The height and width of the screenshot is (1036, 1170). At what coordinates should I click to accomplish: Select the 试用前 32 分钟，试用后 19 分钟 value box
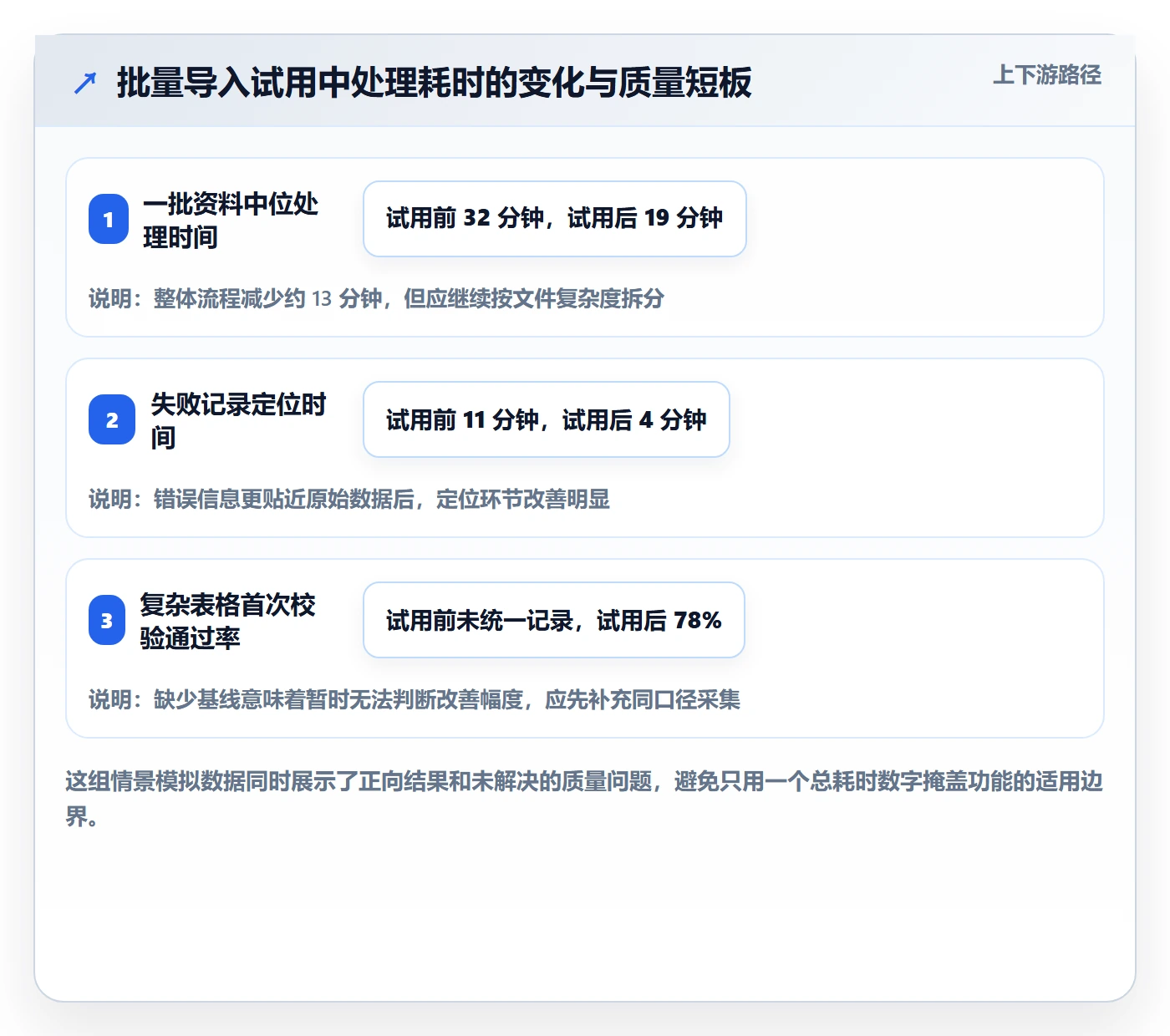[555, 219]
